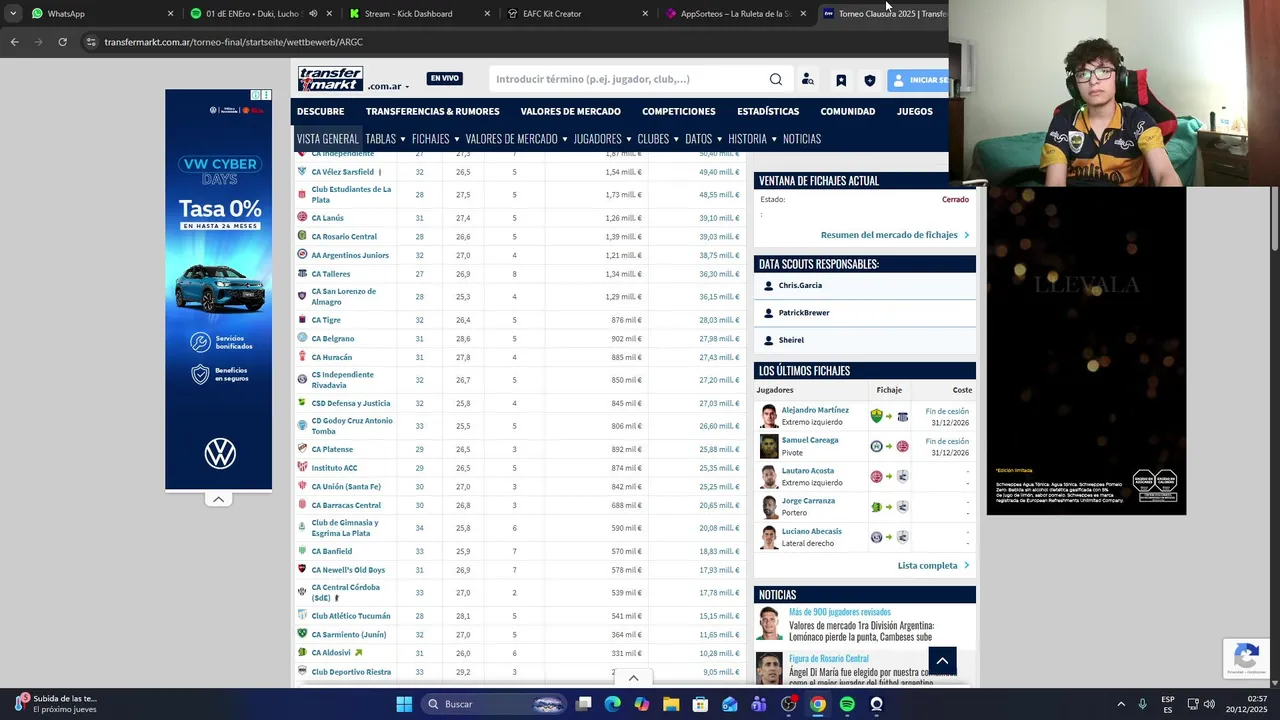Open data scout PatrickBrewer profile
1280x720 pixels.
[804, 313]
